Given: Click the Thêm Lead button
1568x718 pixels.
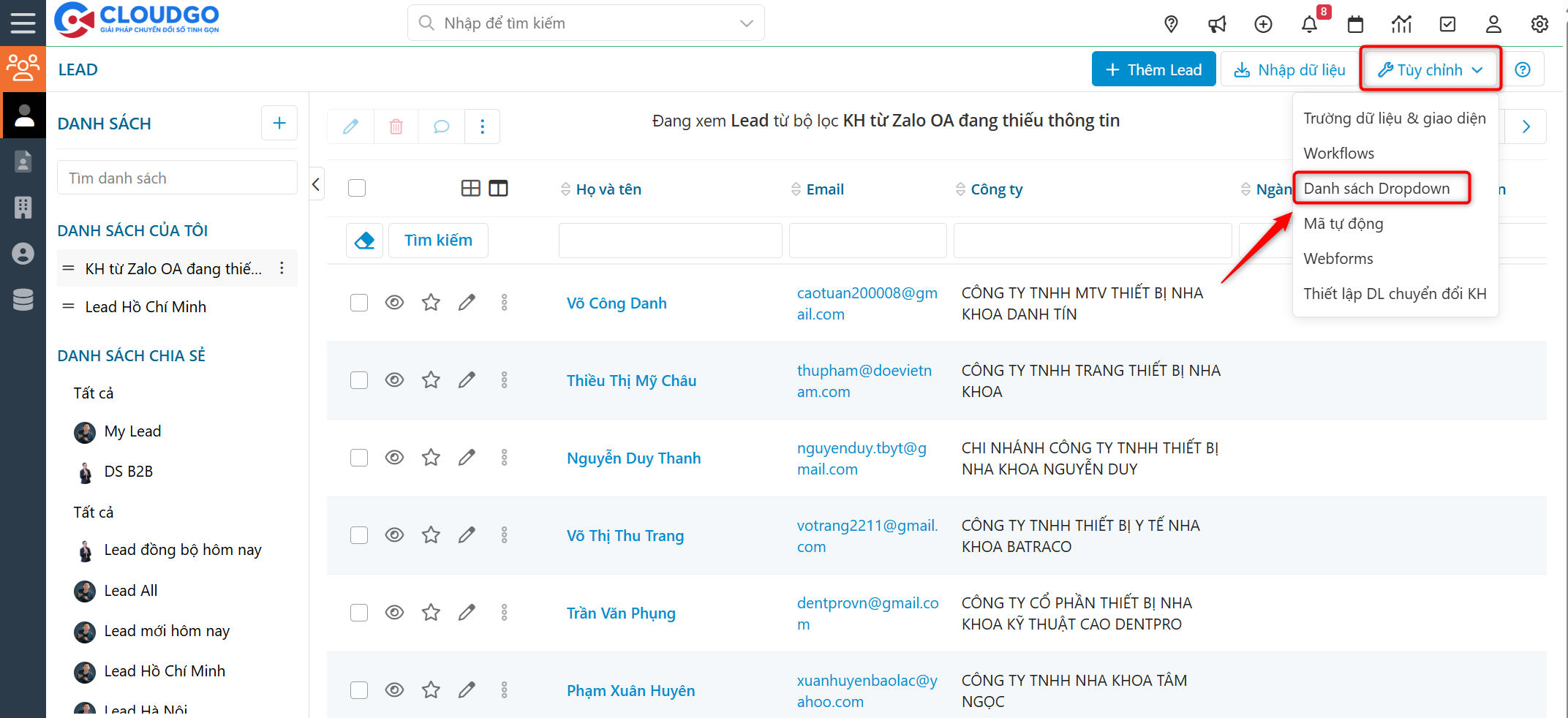Looking at the screenshot, I should (1153, 69).
